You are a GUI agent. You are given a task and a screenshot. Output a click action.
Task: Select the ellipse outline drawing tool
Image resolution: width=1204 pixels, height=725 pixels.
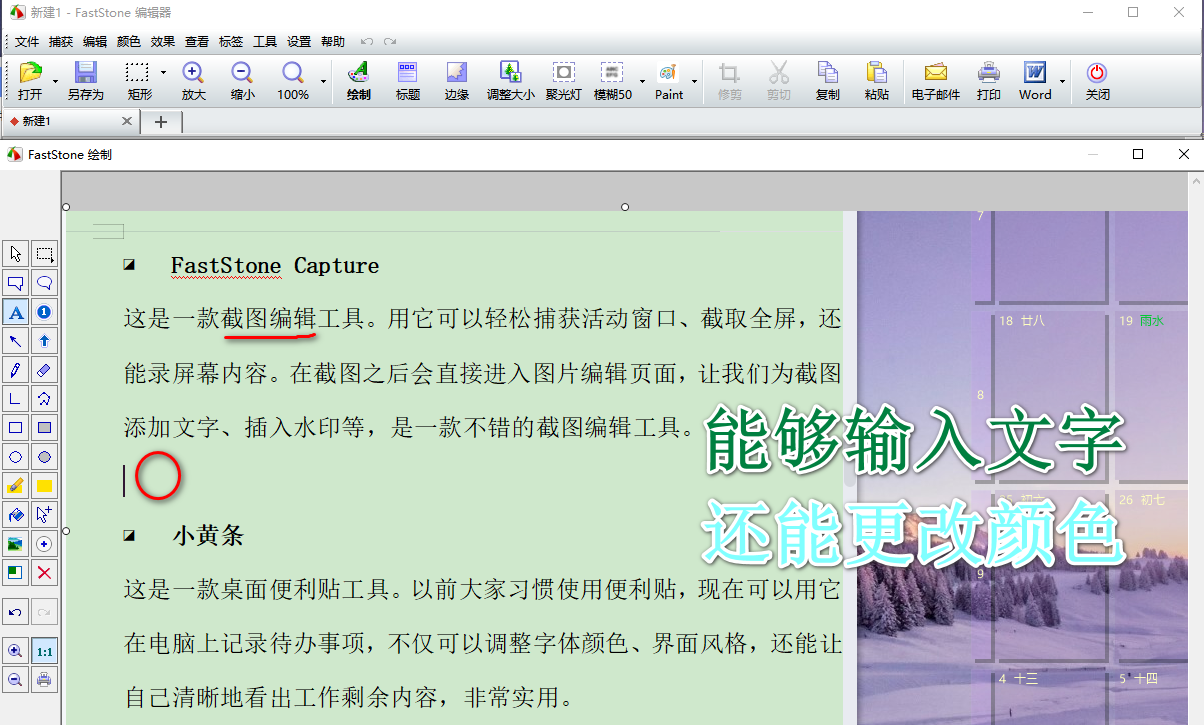point(15,457)
